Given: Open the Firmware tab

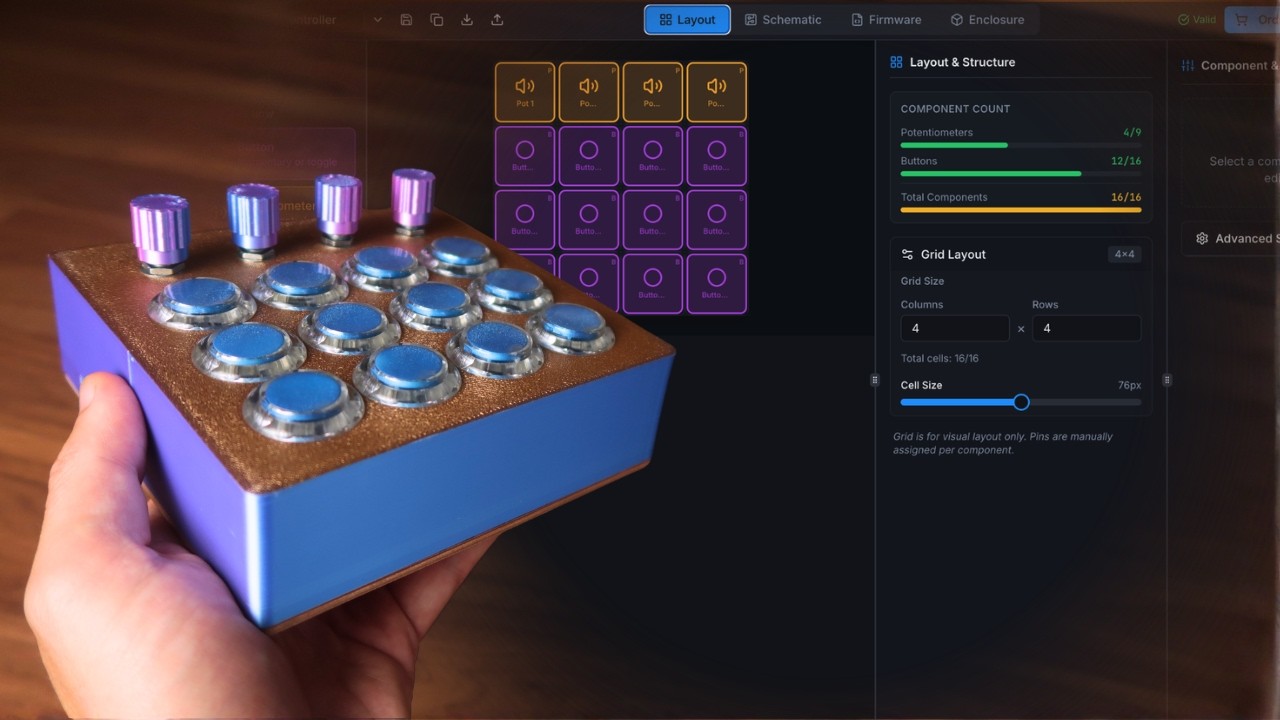Looking at the screenshot, I should click(x=886, y=19).
